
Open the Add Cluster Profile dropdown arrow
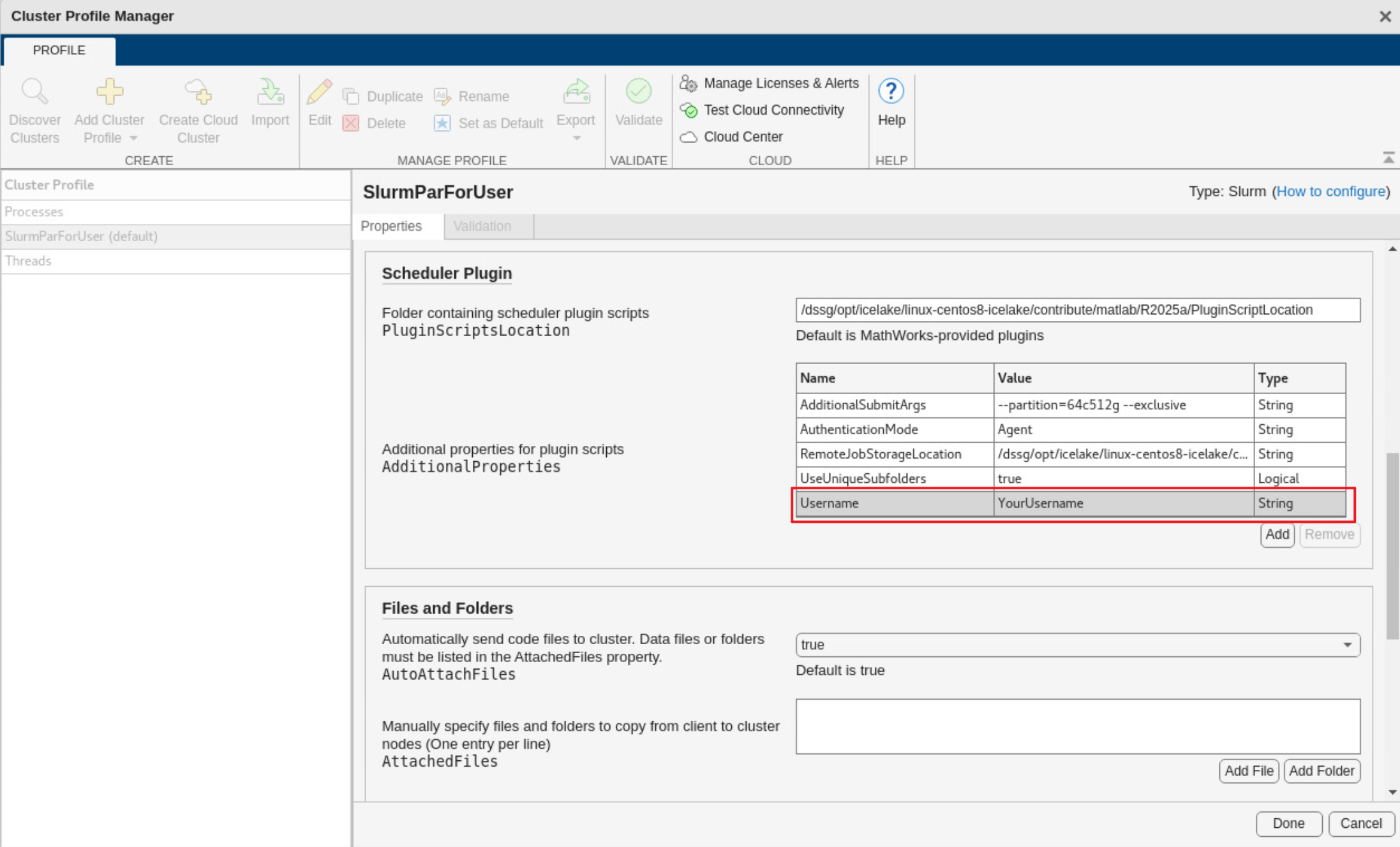tap(133, 138)
